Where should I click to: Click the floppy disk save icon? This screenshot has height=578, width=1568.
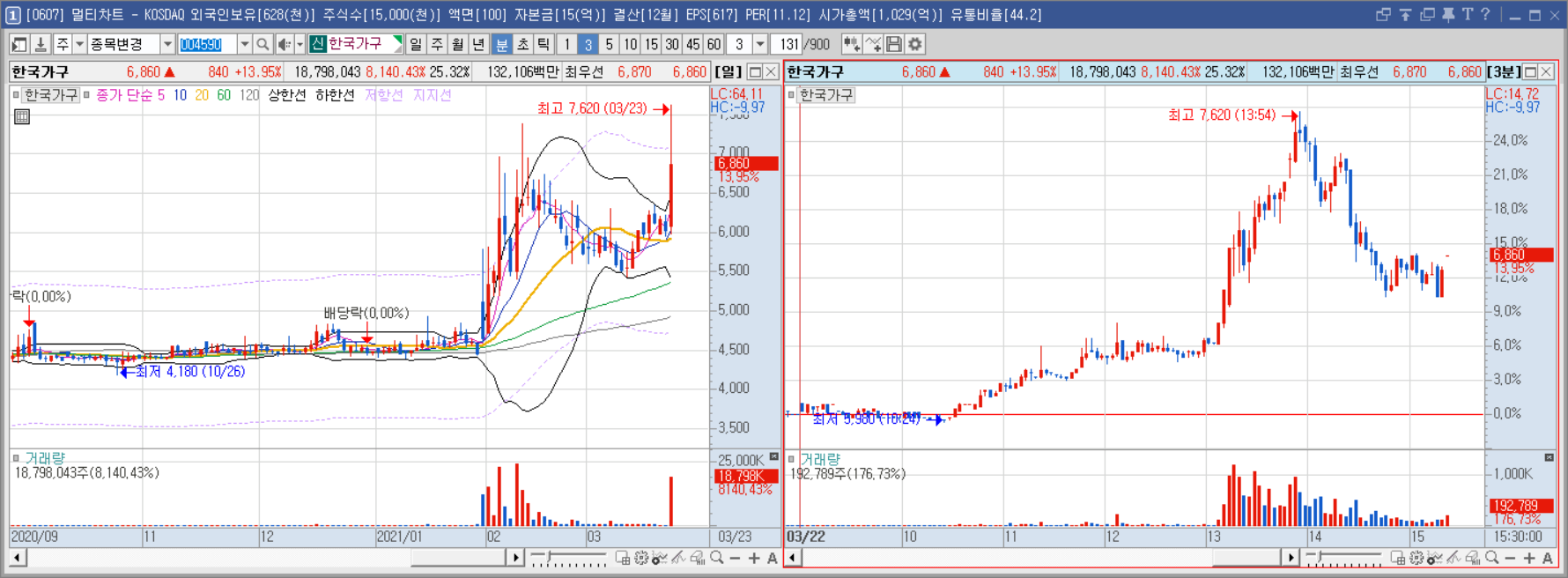(894, 44)
